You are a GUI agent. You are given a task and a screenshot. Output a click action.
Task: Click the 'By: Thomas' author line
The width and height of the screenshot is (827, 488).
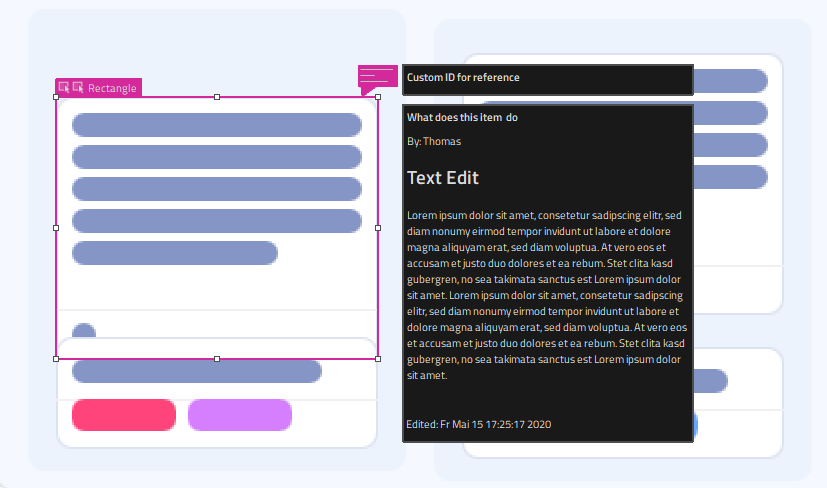(x=434, y=142)
